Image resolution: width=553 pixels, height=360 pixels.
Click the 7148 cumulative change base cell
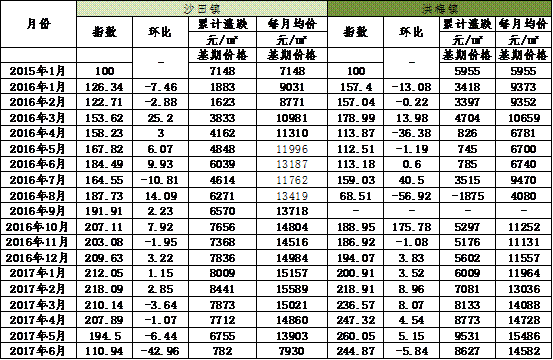coord(223,71)
